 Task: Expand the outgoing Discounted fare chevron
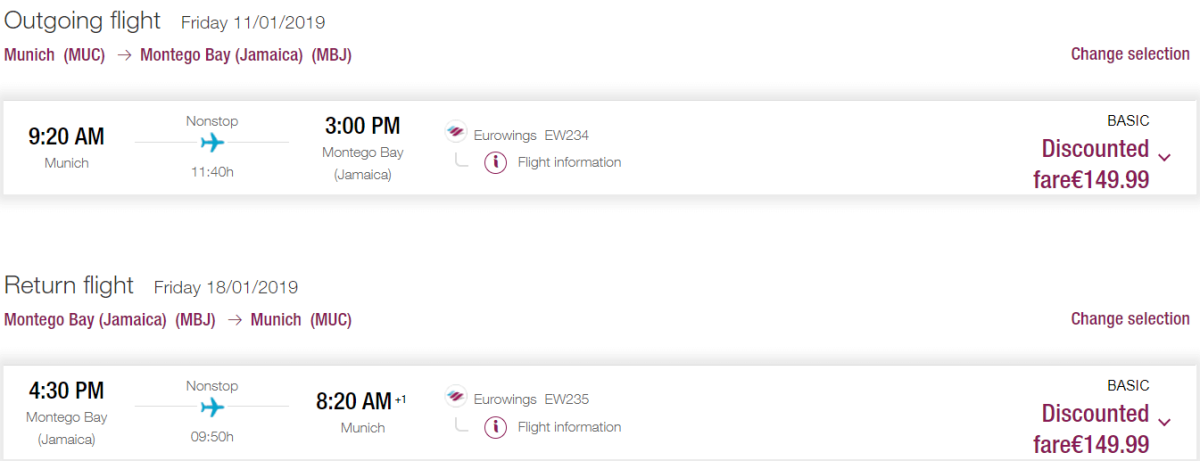tap(1164, 156)
